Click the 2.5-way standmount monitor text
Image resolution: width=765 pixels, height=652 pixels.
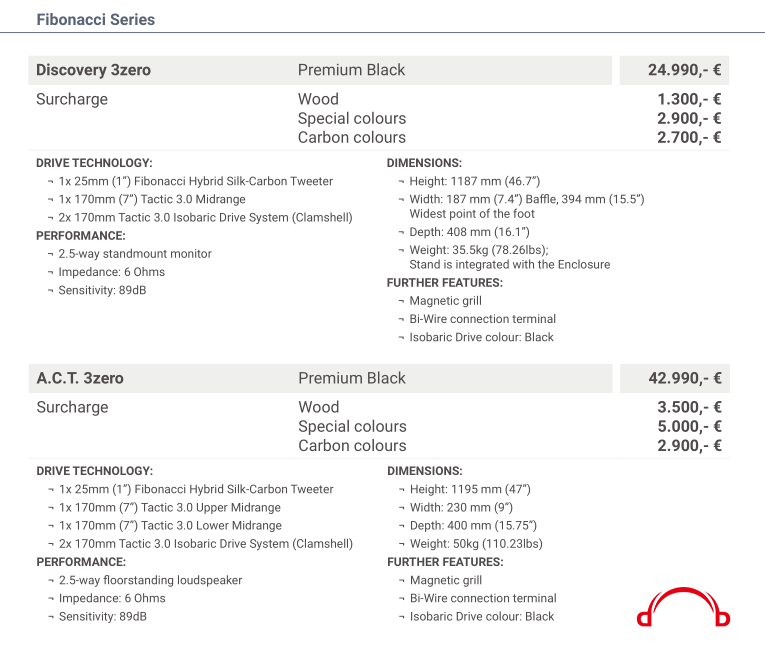135,254
